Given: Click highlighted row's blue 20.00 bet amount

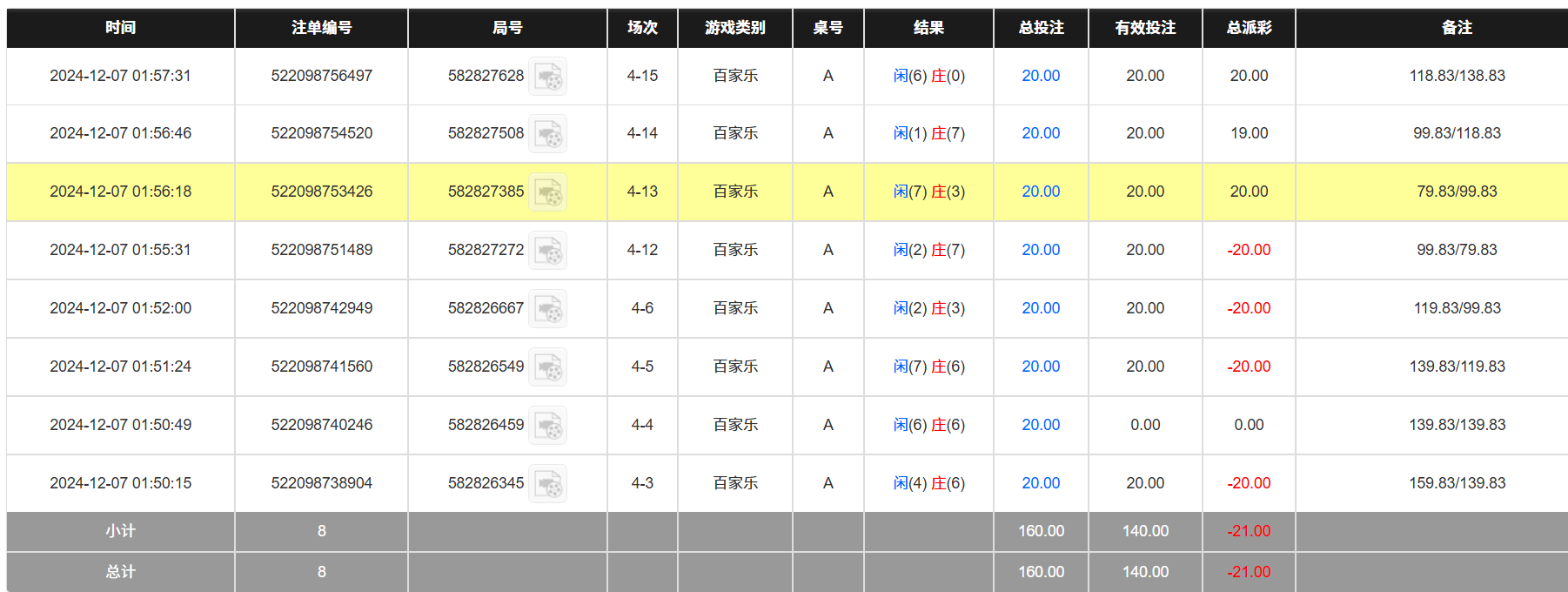Looking at the screenshot, I should 1040,192.
